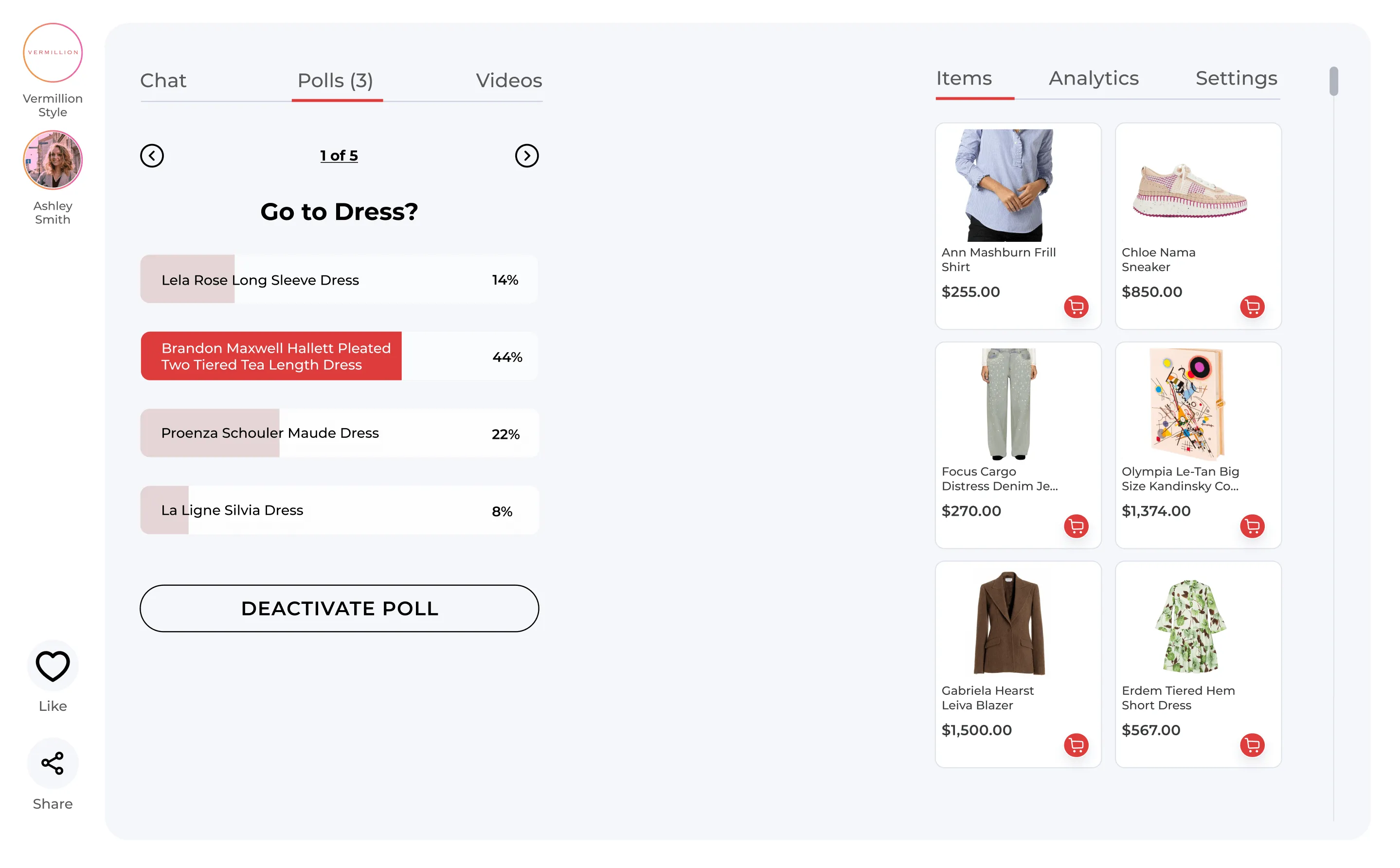The image size is (1400, 868).
Task: Choose the Brandon Maxwell Hallett dress option
Action: pos(339,357)
